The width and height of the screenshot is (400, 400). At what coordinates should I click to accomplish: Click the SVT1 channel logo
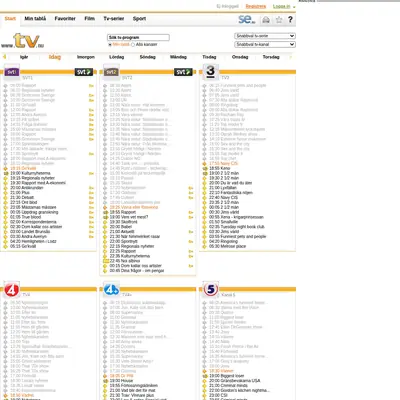pos(12,72)
